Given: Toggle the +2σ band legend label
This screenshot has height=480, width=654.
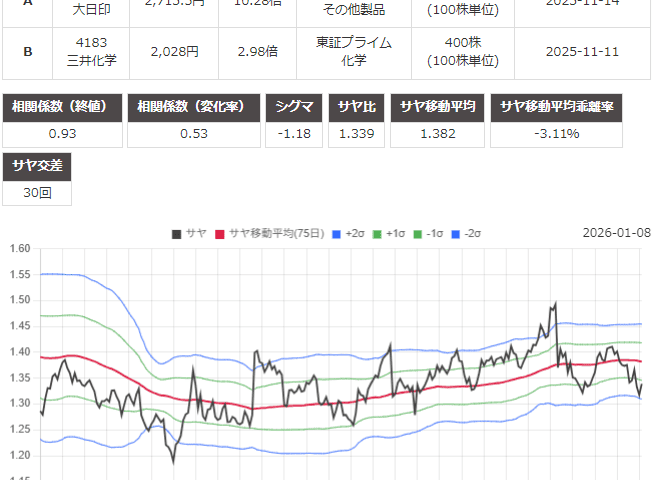Looking at the screenshot, I should pyautogui.click(x=355, y=233).
